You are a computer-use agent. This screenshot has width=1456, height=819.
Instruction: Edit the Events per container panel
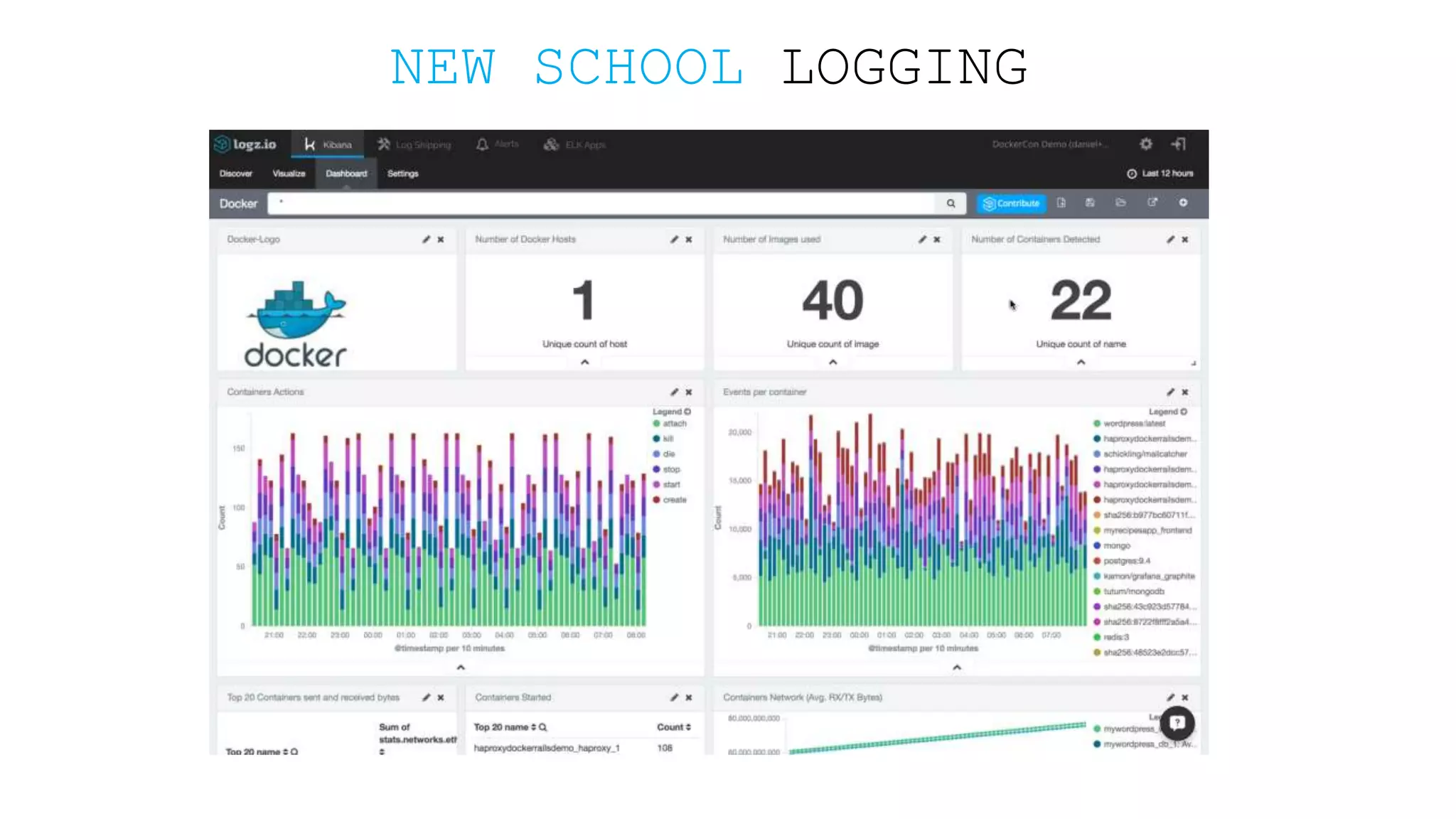click(x=1170, y=392)
